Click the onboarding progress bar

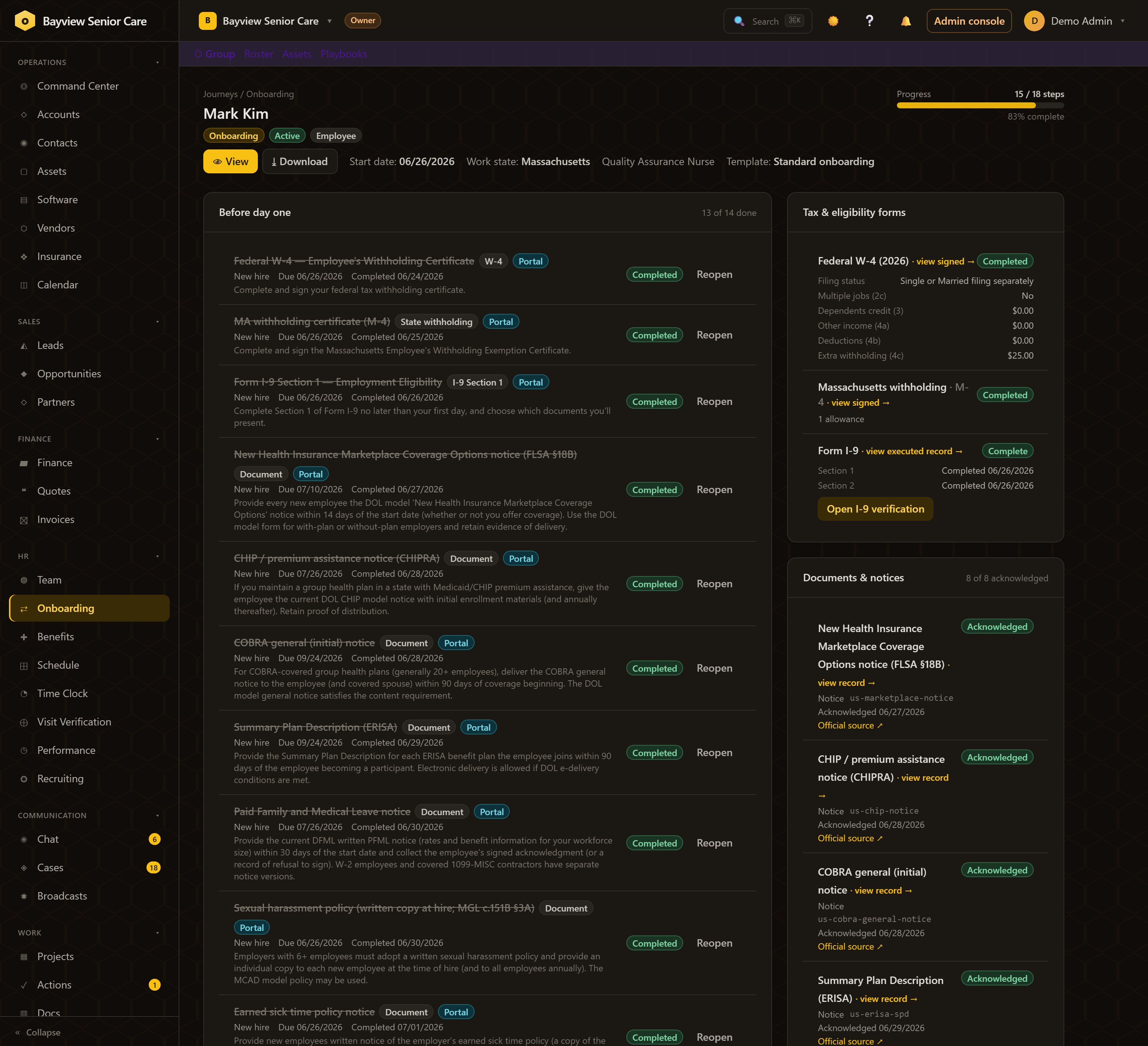tap(980, 105)
